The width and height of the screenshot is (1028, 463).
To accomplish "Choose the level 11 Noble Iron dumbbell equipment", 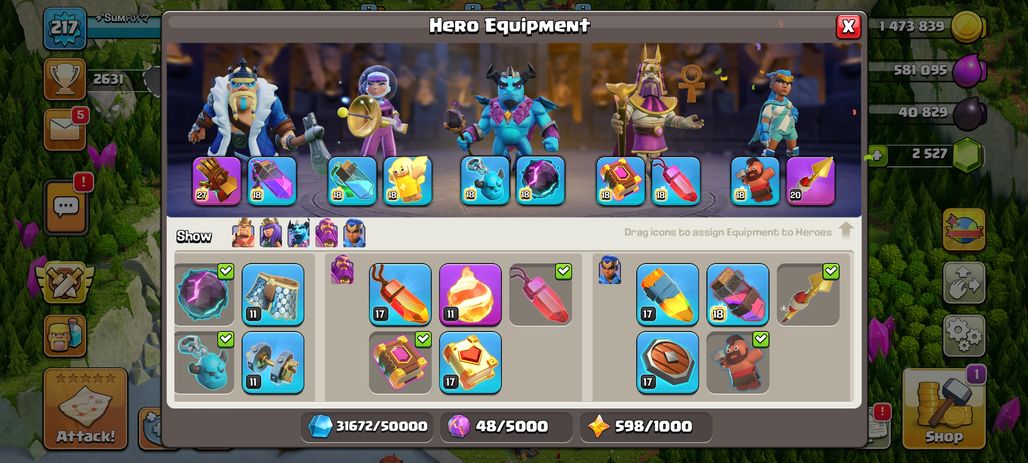I will coord(273,363).
